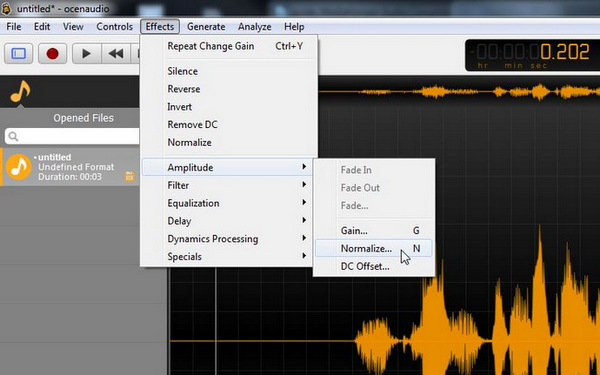Click the save indicator icon on untitled
The image size is (600, 375).
click(130, 176)
